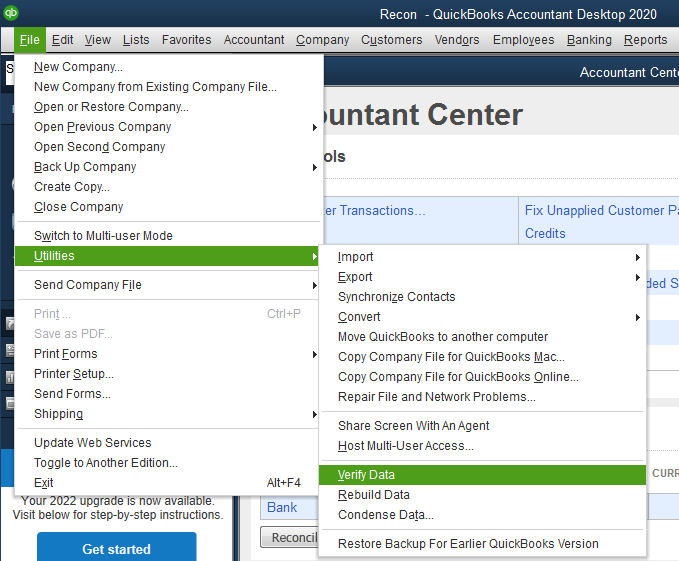
Task: Expand the Import submenu arrow
Action: tap(638, 257)
